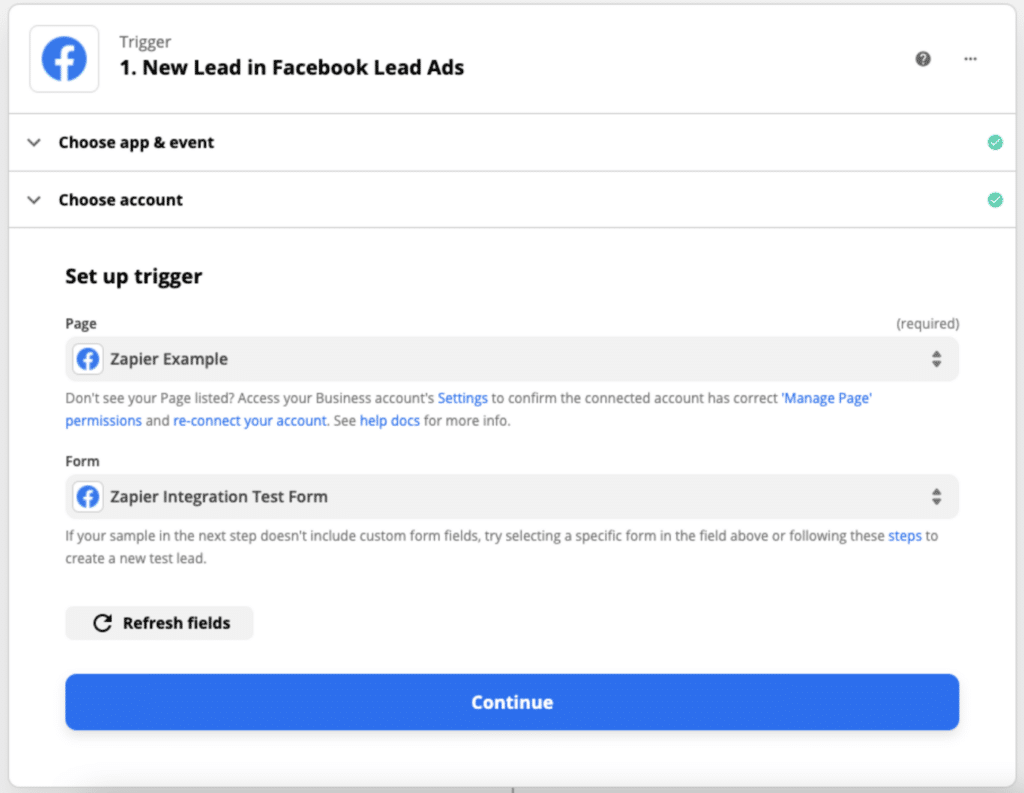This screenshot has height=793, width=1024.
Task: Open the Page dropdown showing Zapier Example
Action: click(512, 359)
